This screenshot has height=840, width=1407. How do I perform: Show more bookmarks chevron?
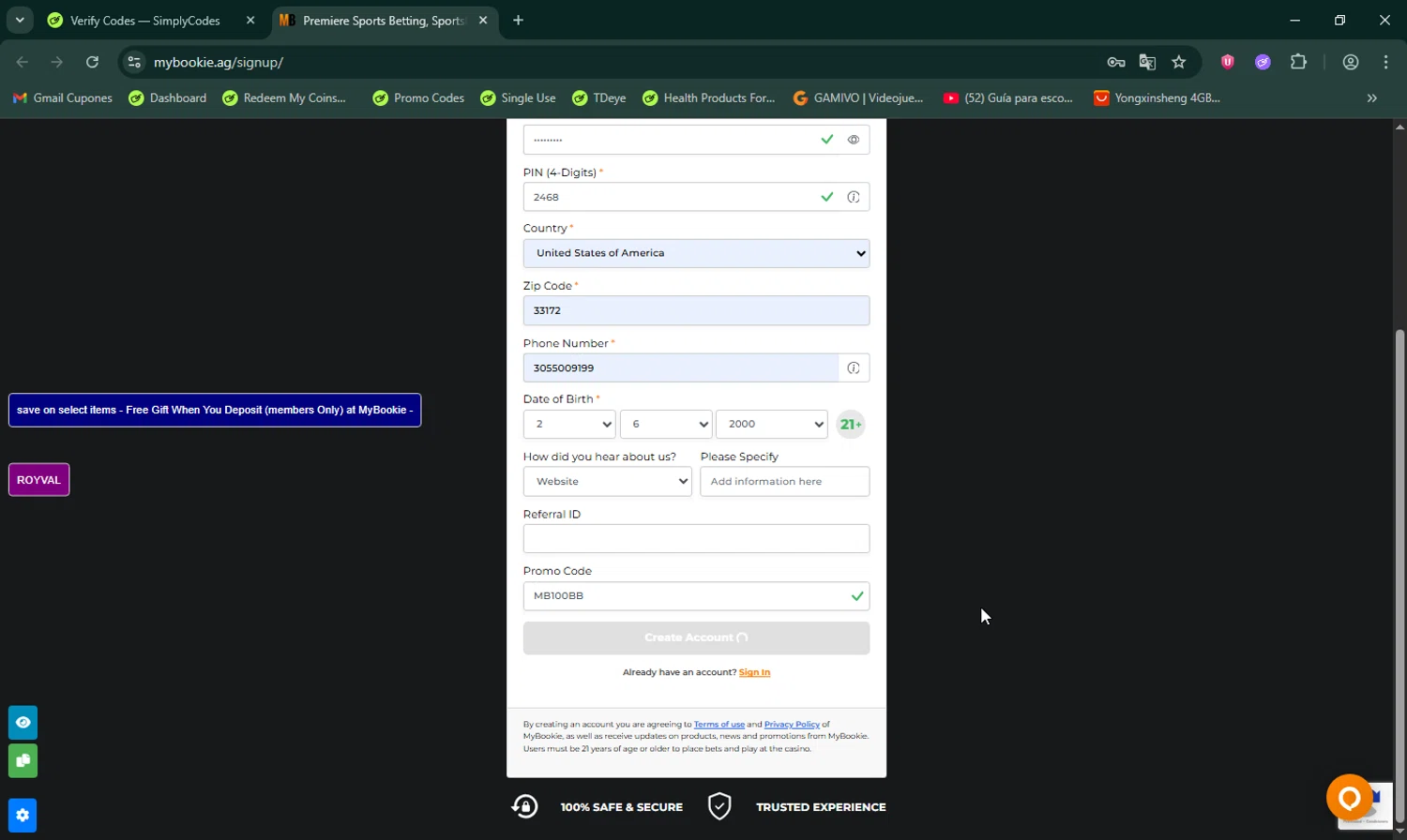coord(1372,97)
